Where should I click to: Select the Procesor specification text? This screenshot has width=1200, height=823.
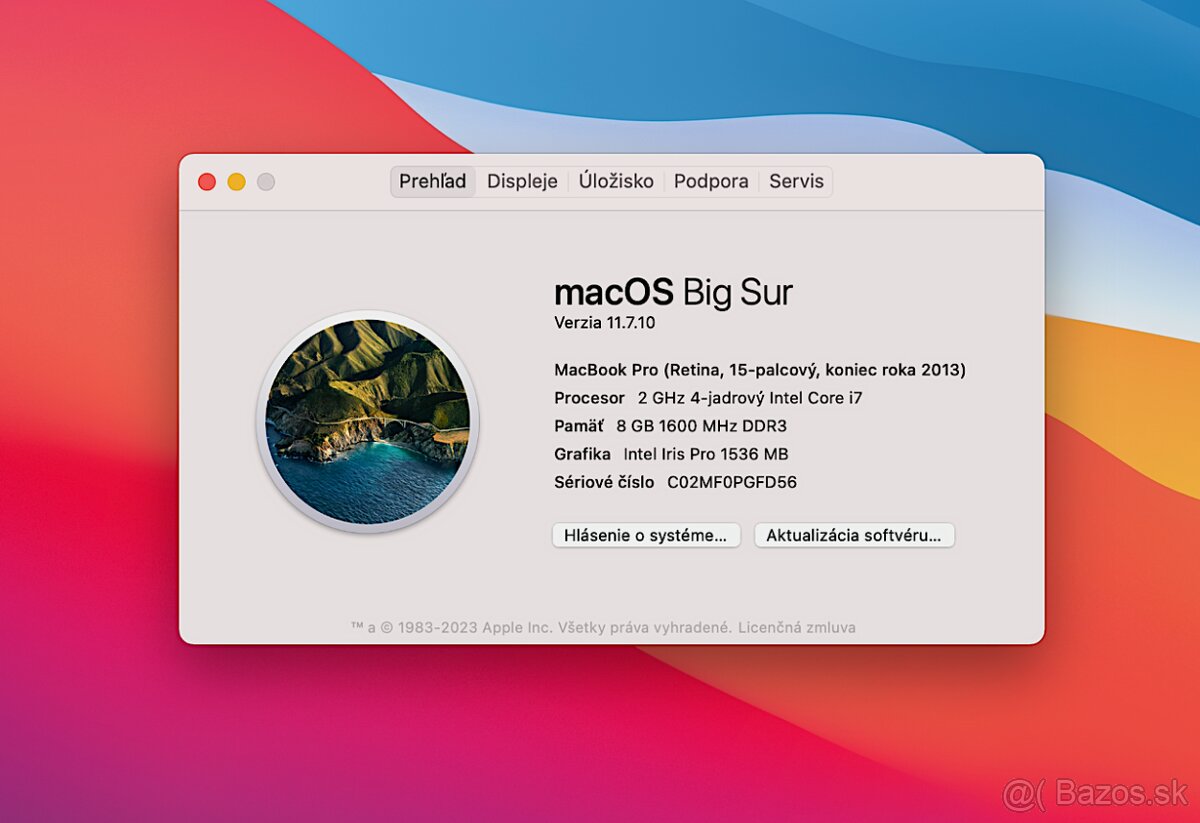tap(708, 397)
